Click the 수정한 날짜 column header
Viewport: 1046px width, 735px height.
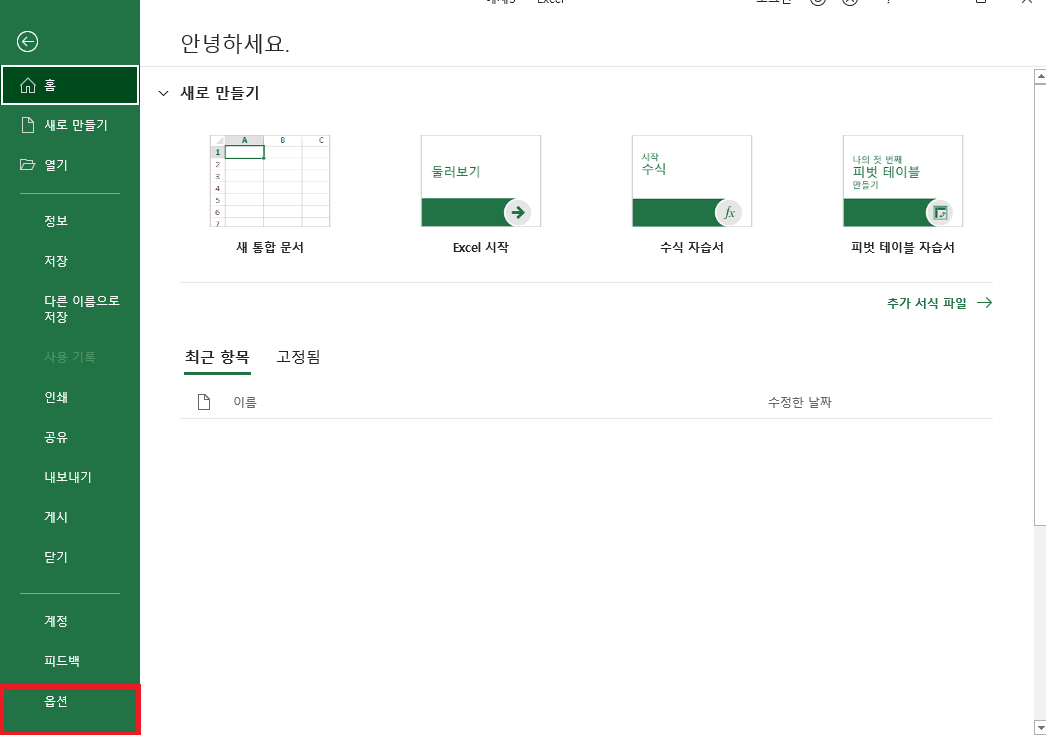point(802,401)
